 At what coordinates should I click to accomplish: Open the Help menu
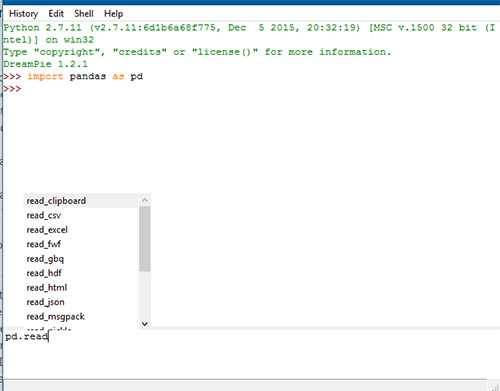tap(113, 14)
